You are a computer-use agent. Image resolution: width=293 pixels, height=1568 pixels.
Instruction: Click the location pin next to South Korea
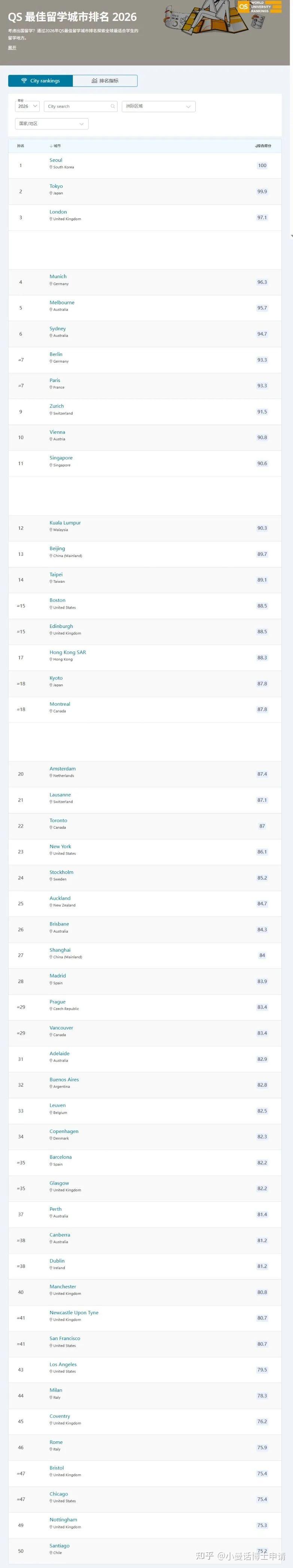coord(51,167)
